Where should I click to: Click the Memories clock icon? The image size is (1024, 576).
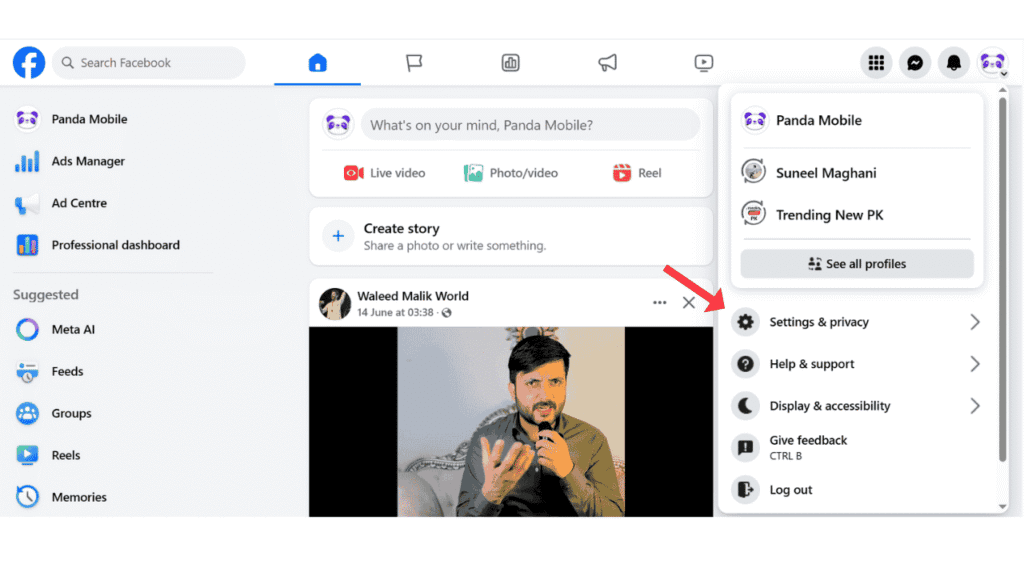[27, 497]
